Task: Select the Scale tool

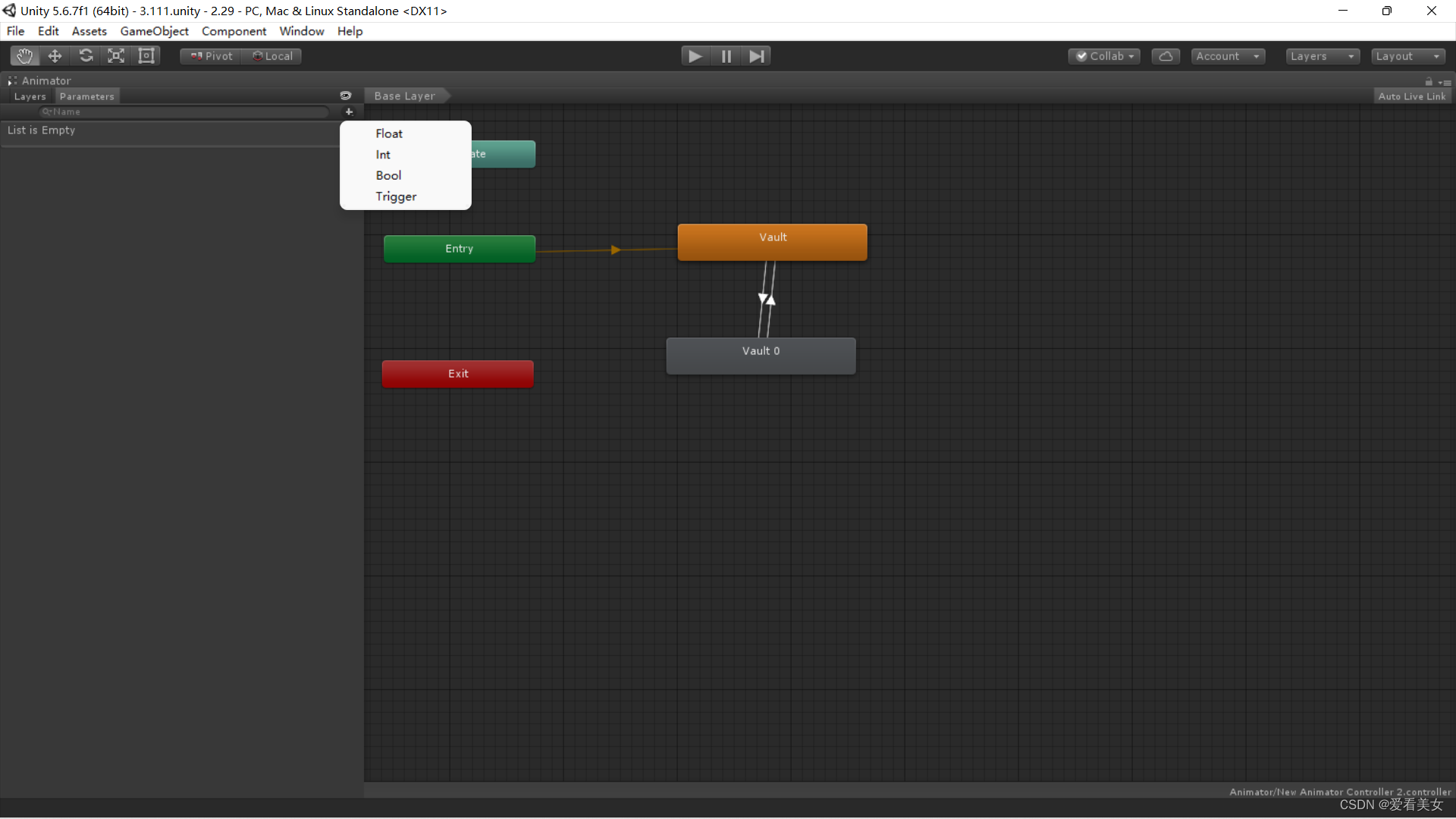Action: click(x=116, y=56)
